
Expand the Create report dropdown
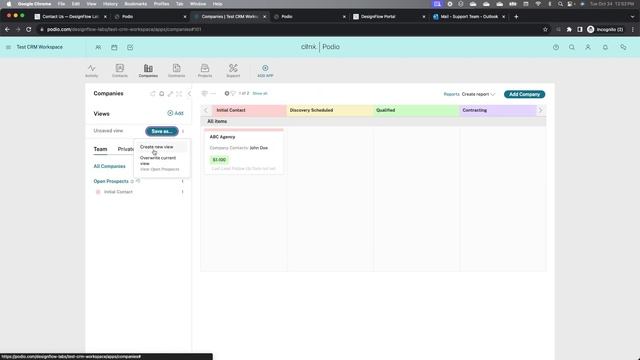coord(478,94)
